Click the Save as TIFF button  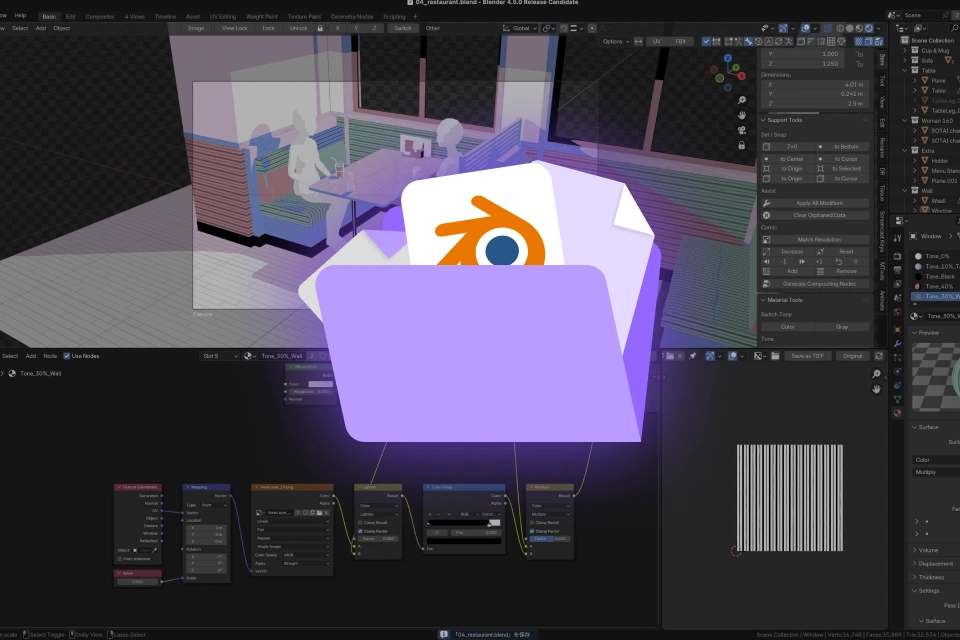[807, 356]
